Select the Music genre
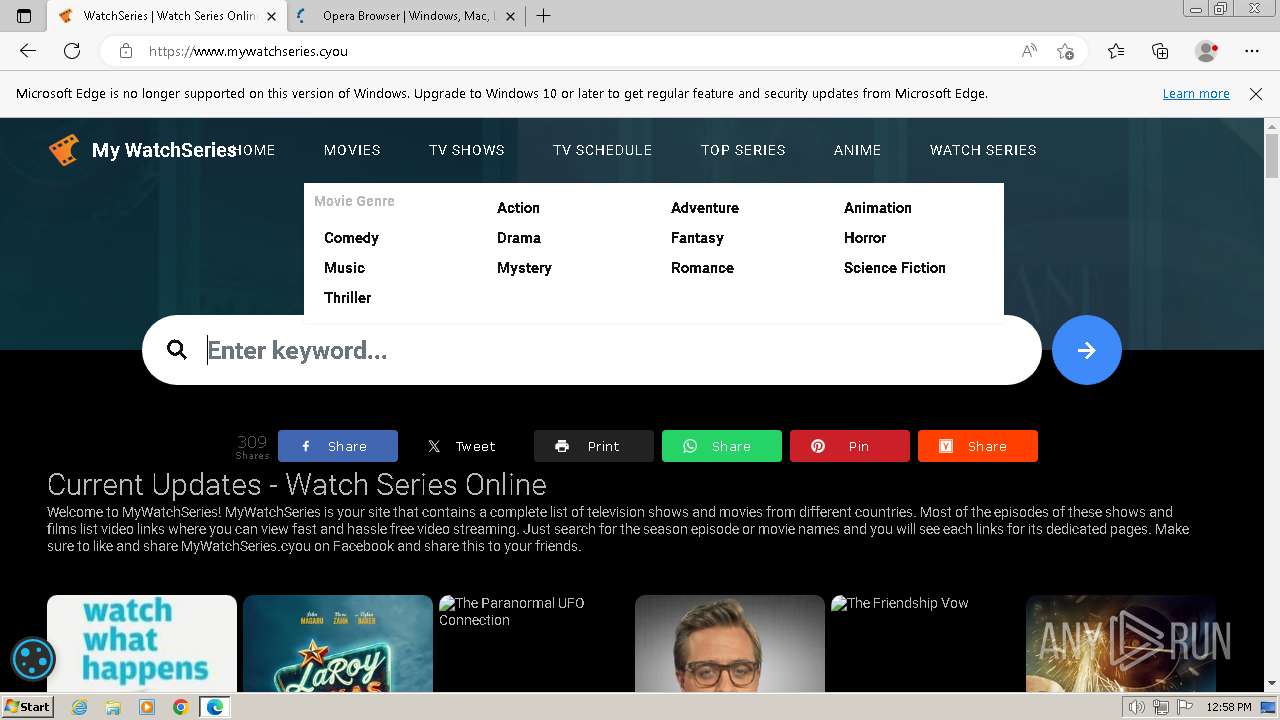Viewport: 1280px width, 720px height. [344, 268]
